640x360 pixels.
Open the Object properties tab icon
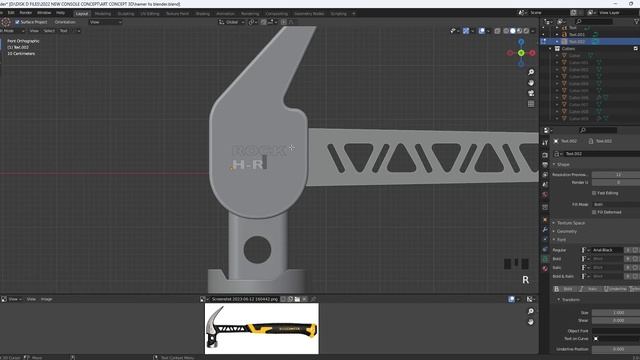[545, 220]
